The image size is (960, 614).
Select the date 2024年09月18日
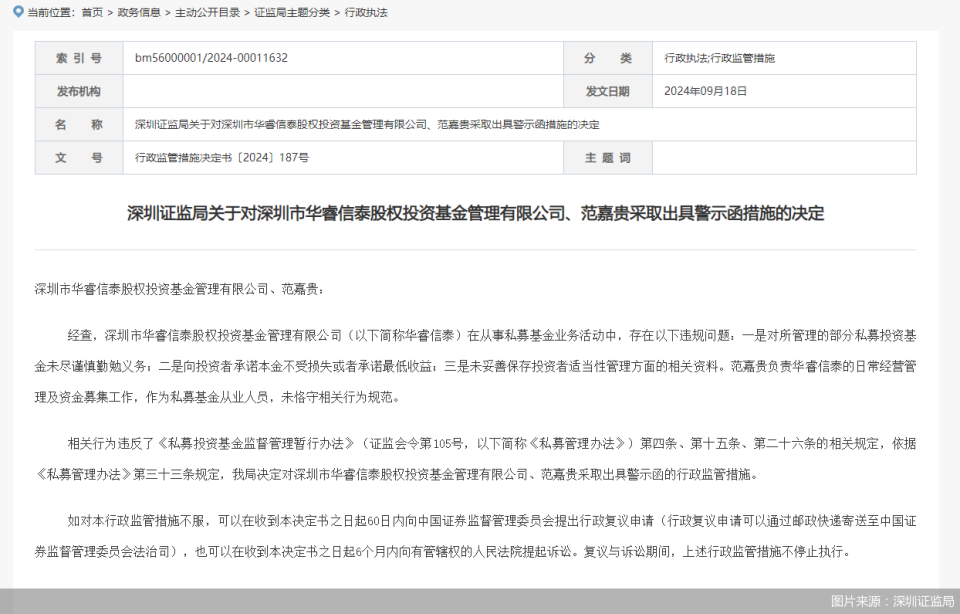click(705, 91)
